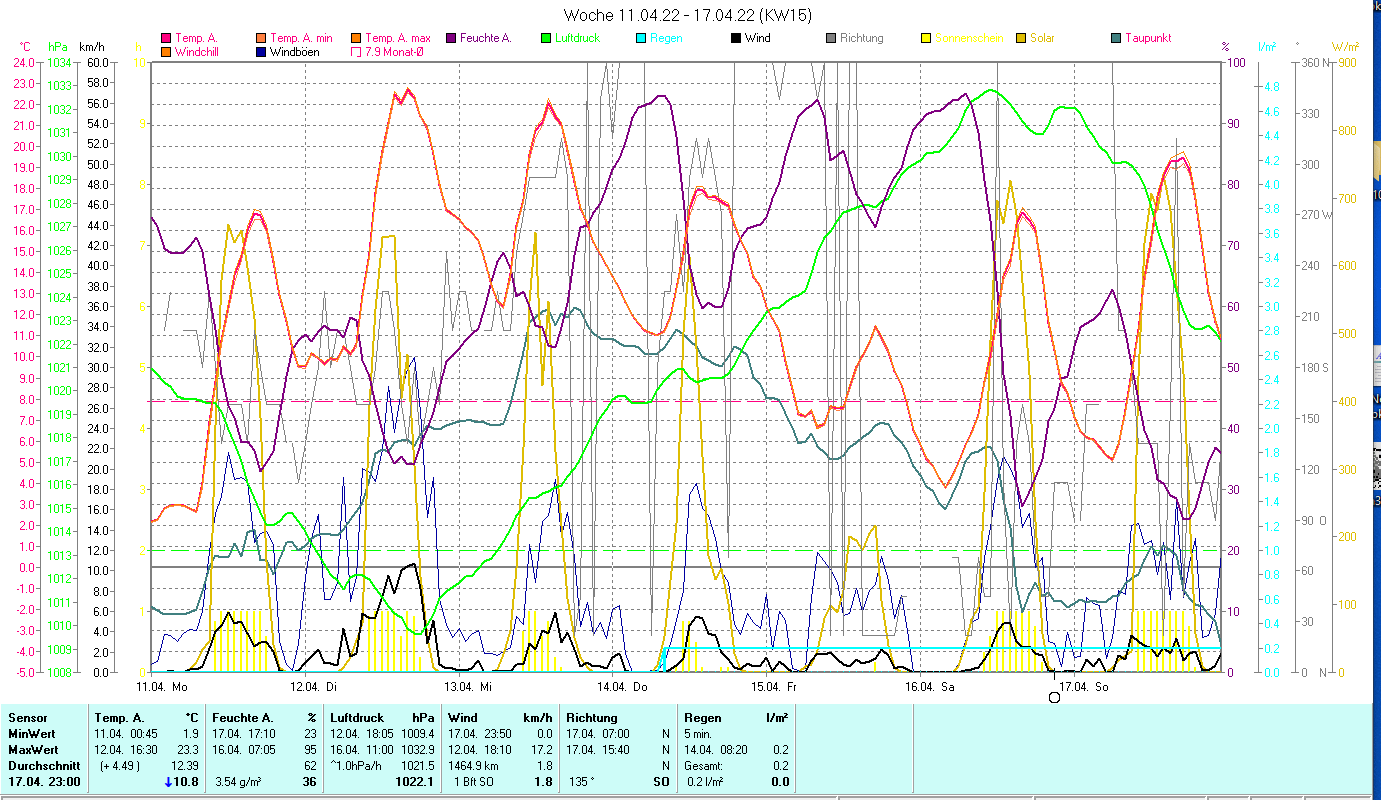1381x800 pixels.
Task: Select the '17.04. So' date label
Action: 1084,687
